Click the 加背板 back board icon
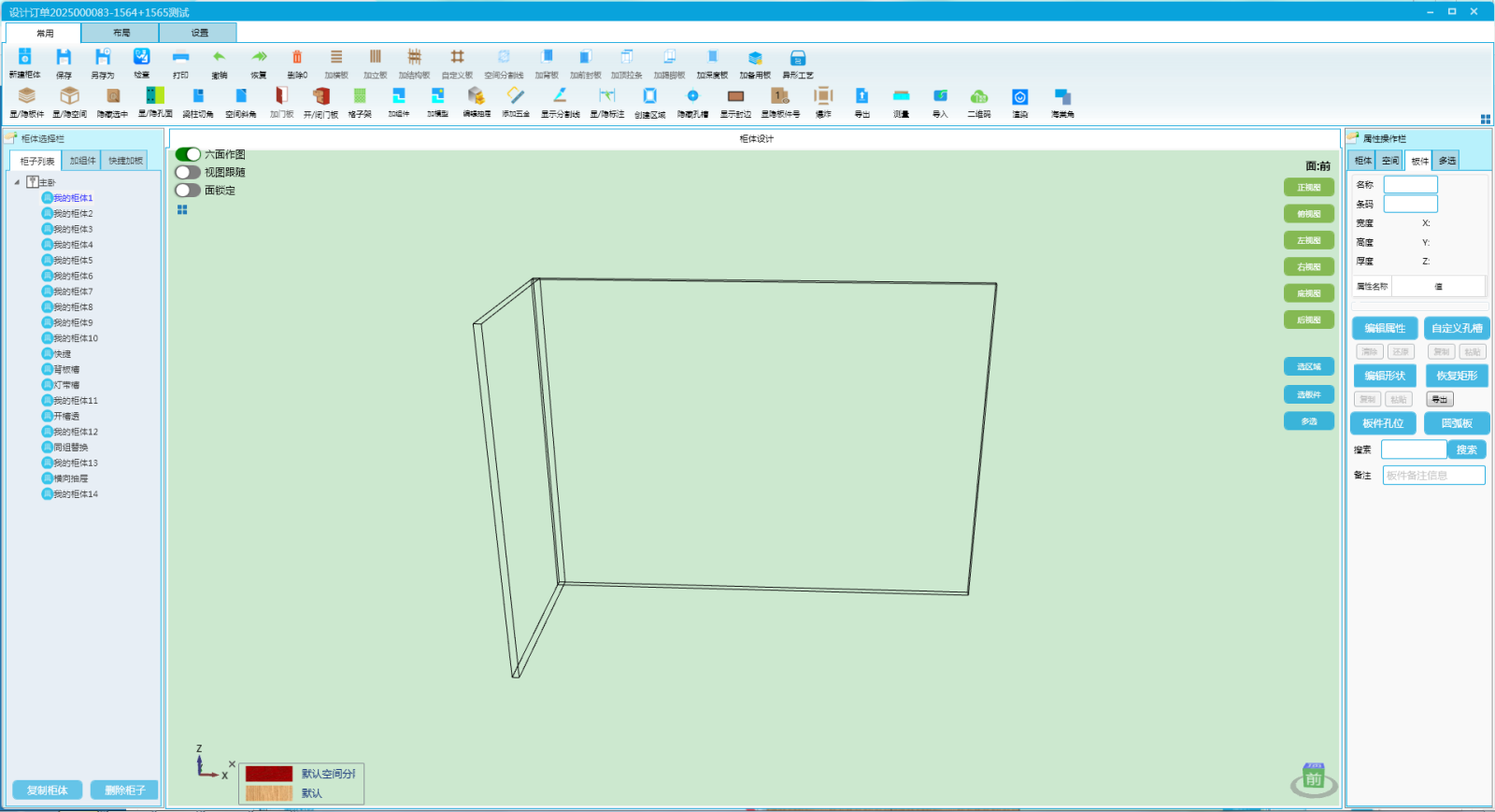The image size is (1495, 812). coord(547,58)
